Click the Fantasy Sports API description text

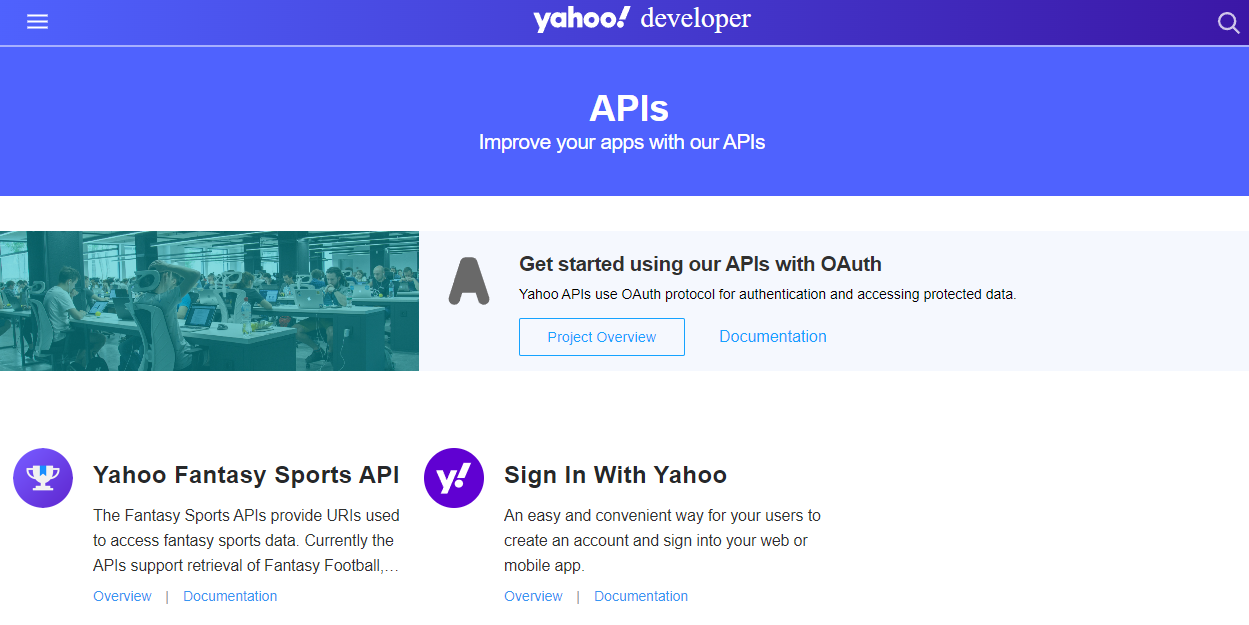tap(246, 541)
